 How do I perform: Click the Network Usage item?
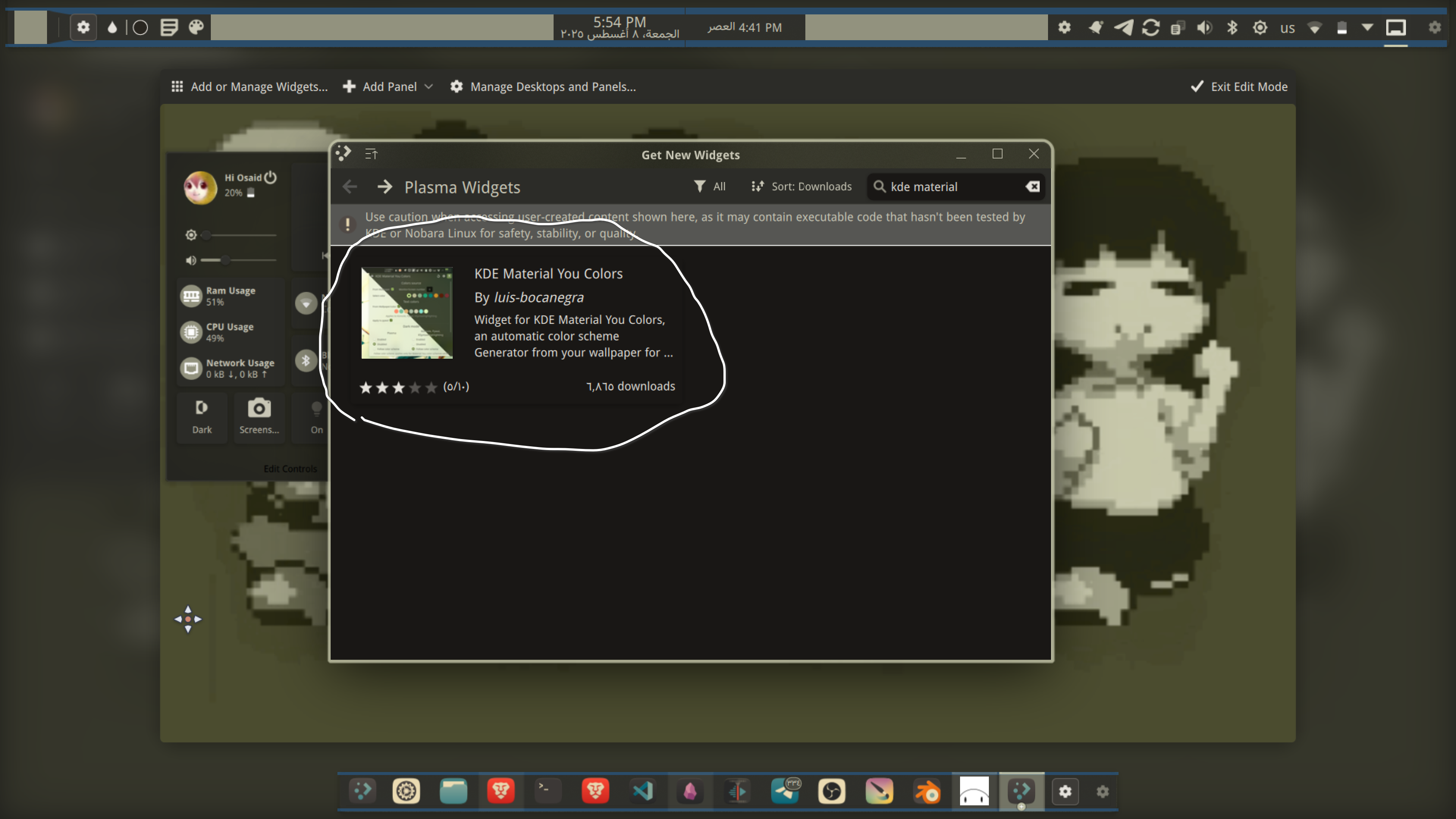[x=231, y=368]
